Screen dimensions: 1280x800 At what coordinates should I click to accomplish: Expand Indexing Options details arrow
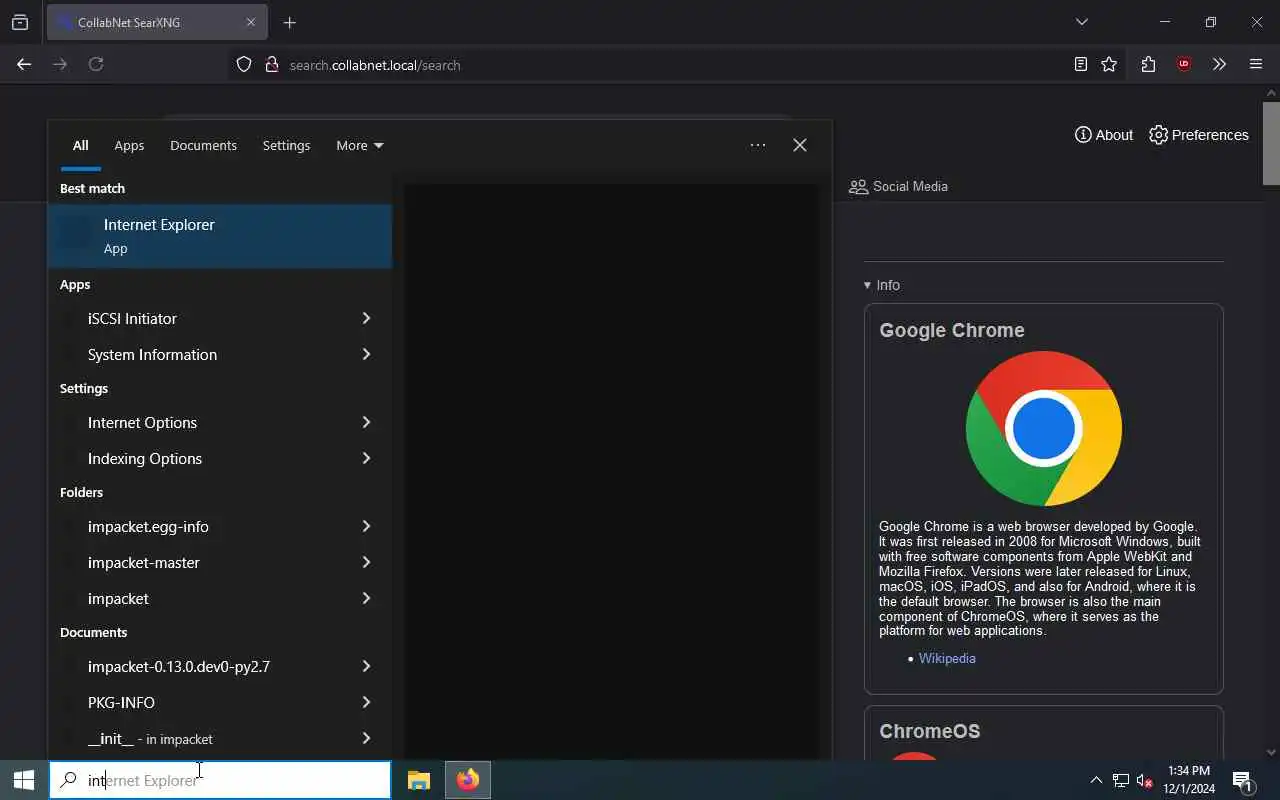click(366, 458)
